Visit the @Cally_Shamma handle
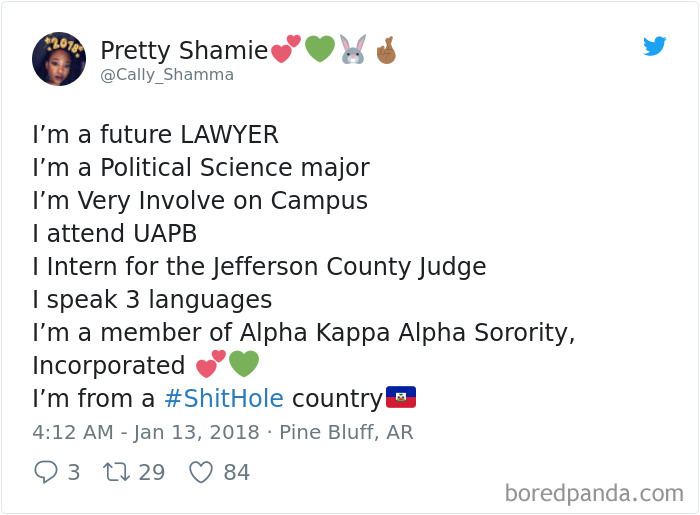The height and width of the screenshot is (515, 700). pos(167,75)
